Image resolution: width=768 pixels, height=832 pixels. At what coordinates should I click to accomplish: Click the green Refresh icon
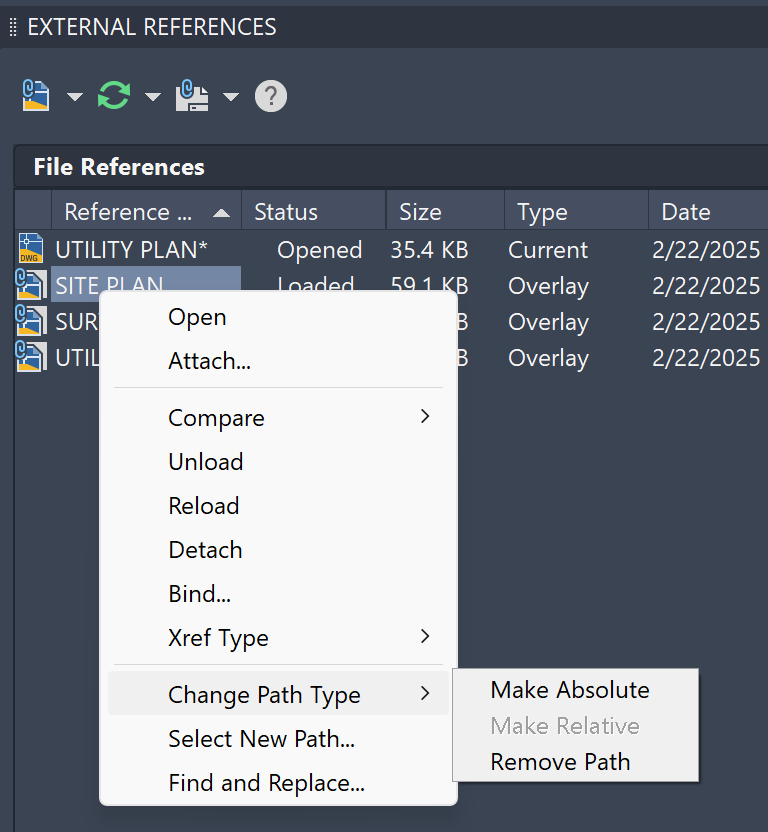[x=114, y=96]
